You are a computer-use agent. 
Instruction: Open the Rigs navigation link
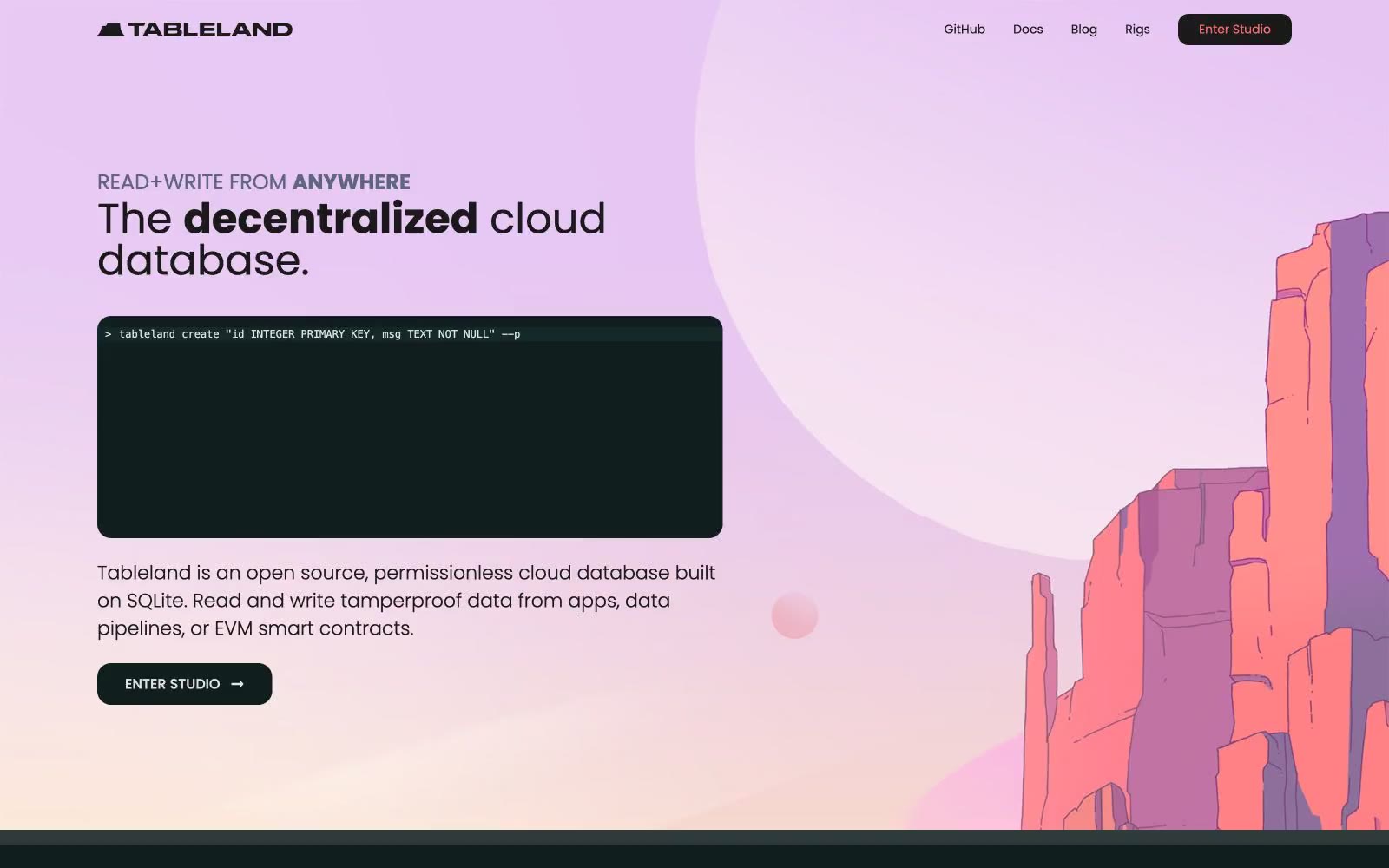tap(1137, 30)
